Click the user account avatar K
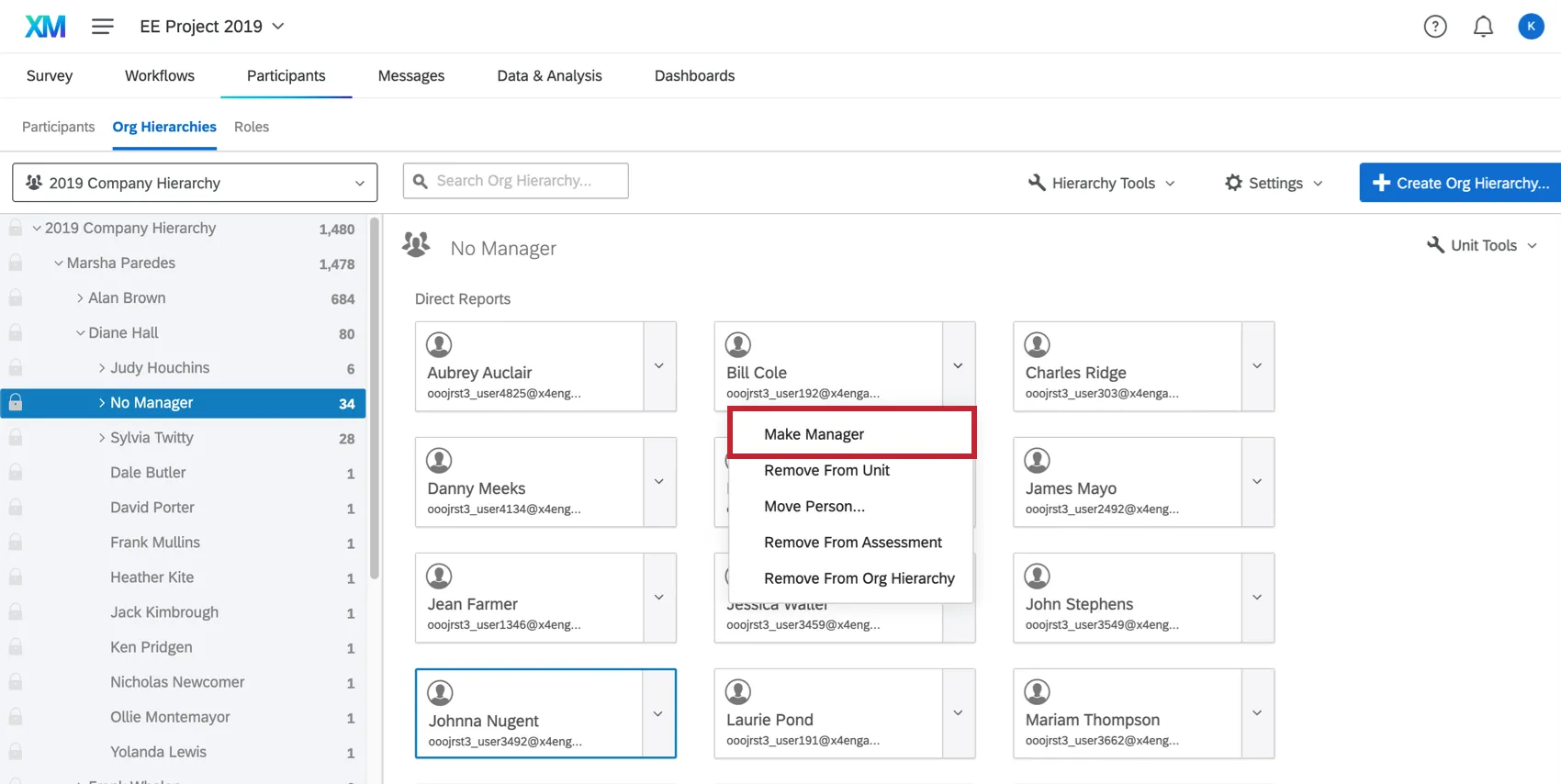 (1530, 27)
